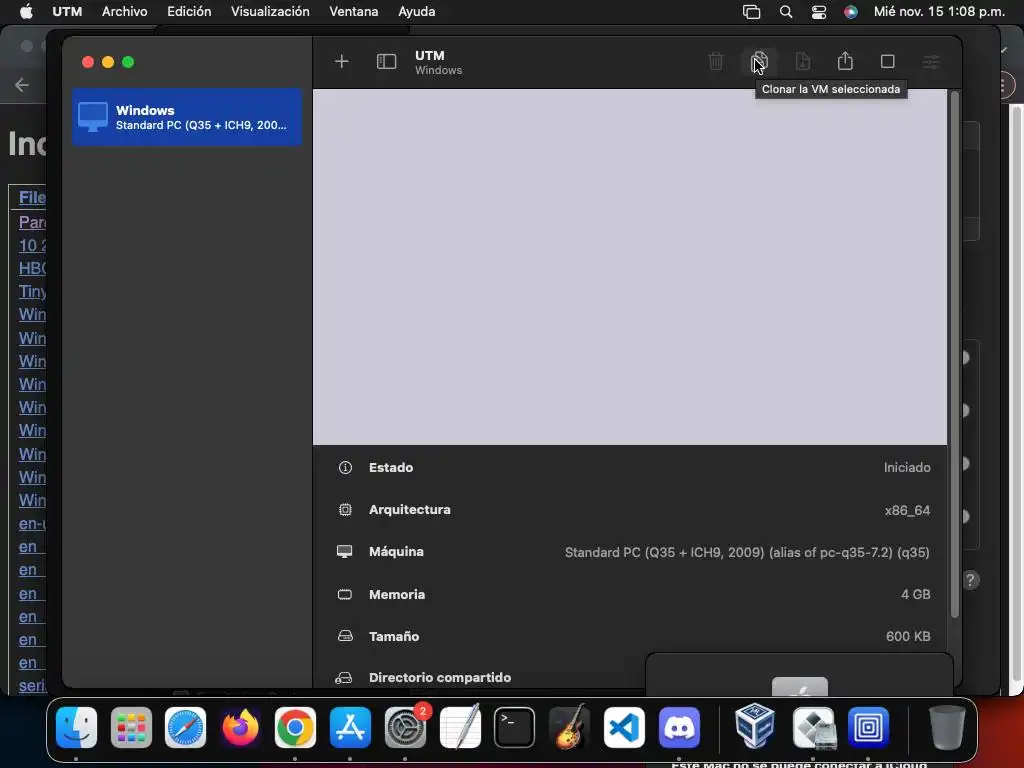Click the Tamaño drive icon
Screen dimensions: 1024x768
click(x=345, y=636)
